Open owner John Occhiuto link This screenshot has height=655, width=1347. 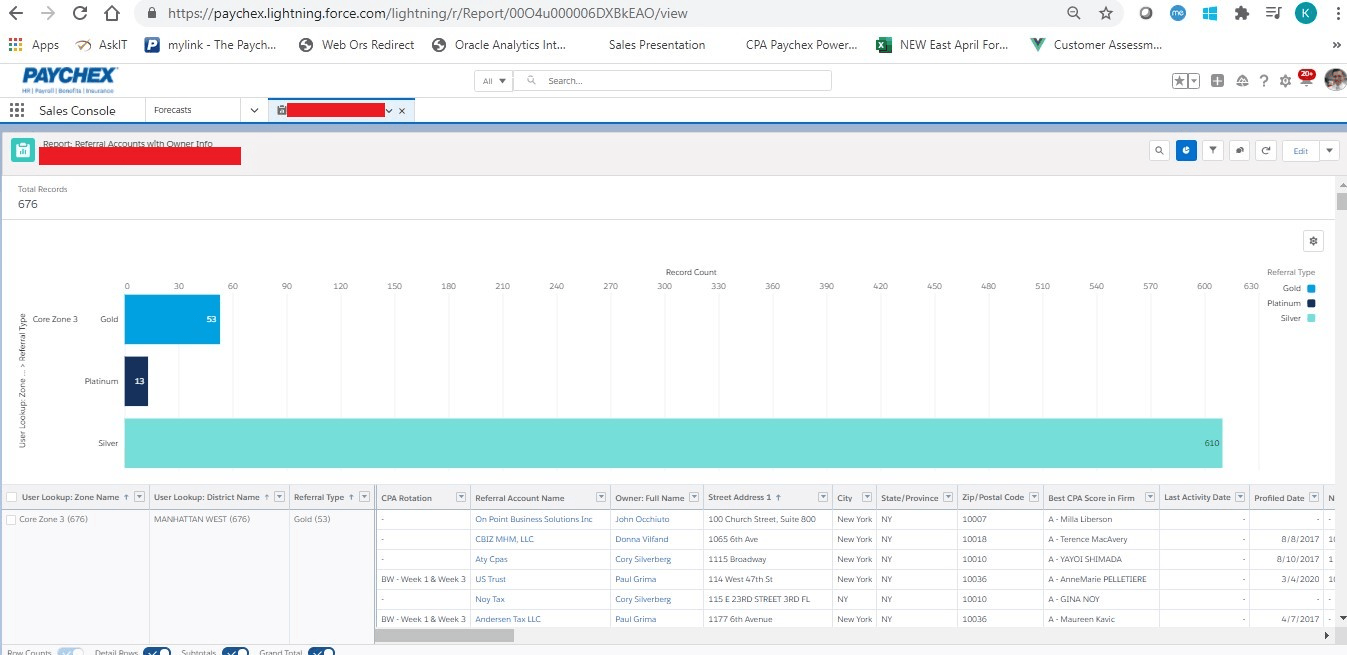(x=642, y=519)
